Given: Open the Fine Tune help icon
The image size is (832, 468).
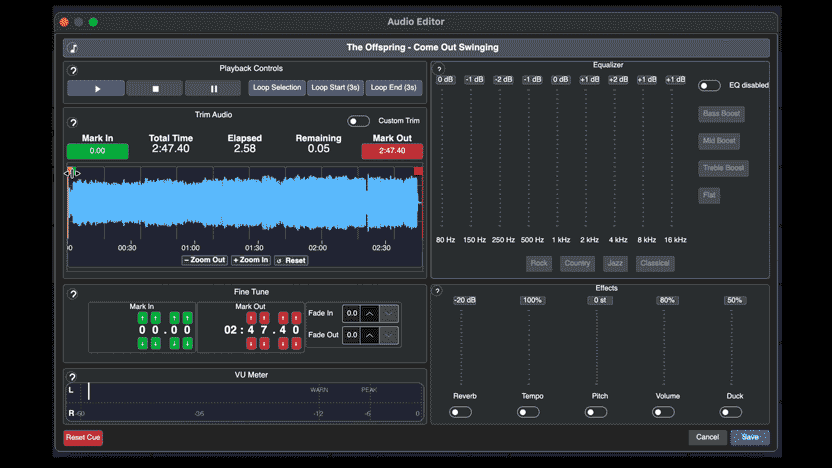Looking at the screenshot, I should (73, 294).
